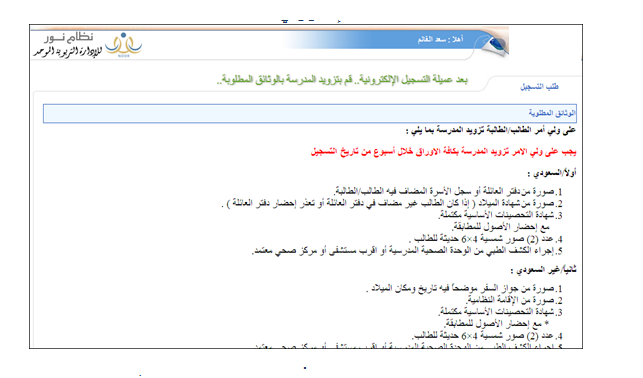
Task: Click شهادة التحصينات الأساسية under غير السعودي section
Action: [x=500, y=312]
